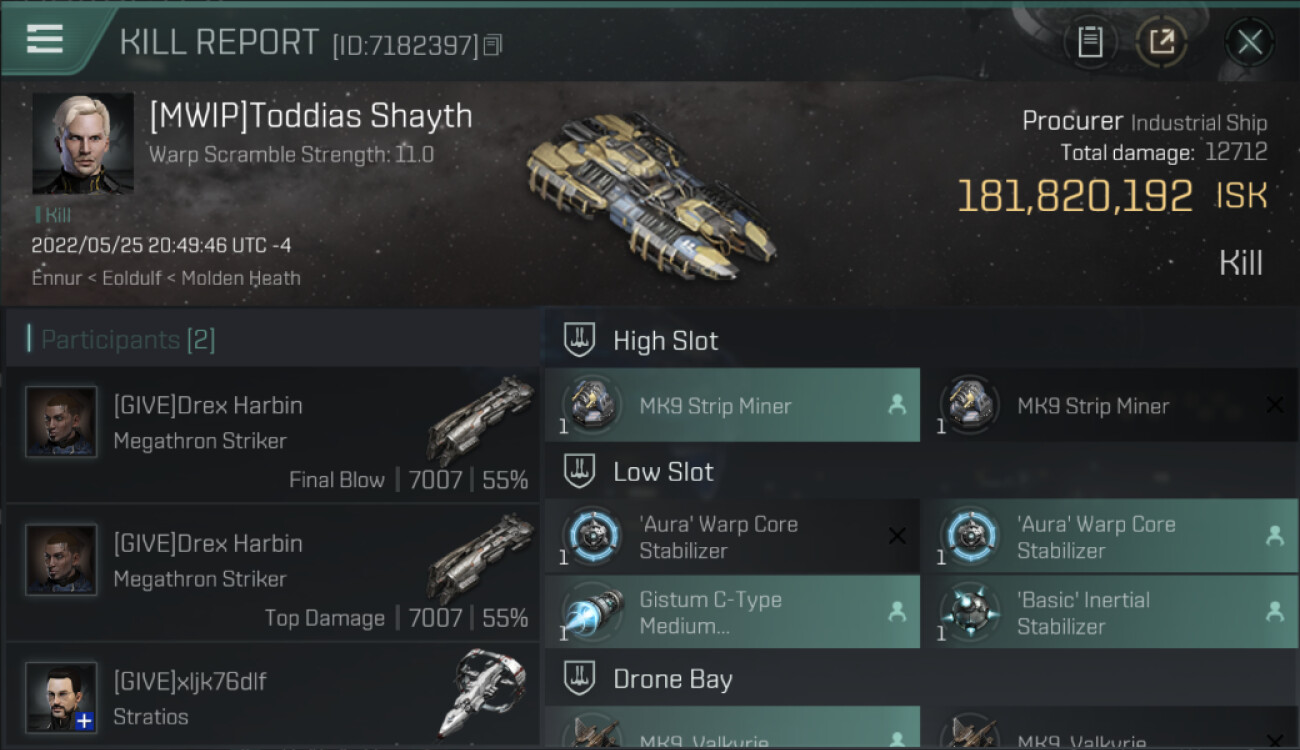This screenshot has width=1300, height=750.
Task: Open the Drex Harbin Top Damage entry
Action: 272,573
